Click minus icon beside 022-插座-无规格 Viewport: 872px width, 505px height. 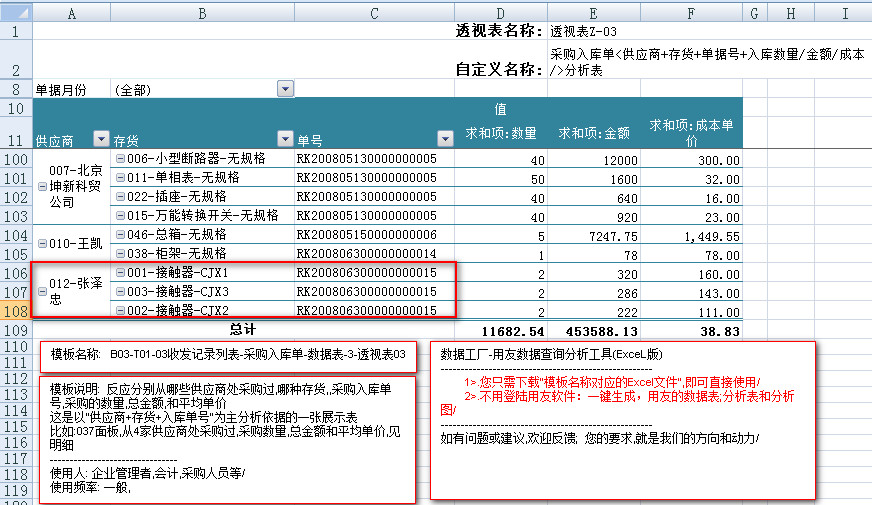(x=120, y=197)
